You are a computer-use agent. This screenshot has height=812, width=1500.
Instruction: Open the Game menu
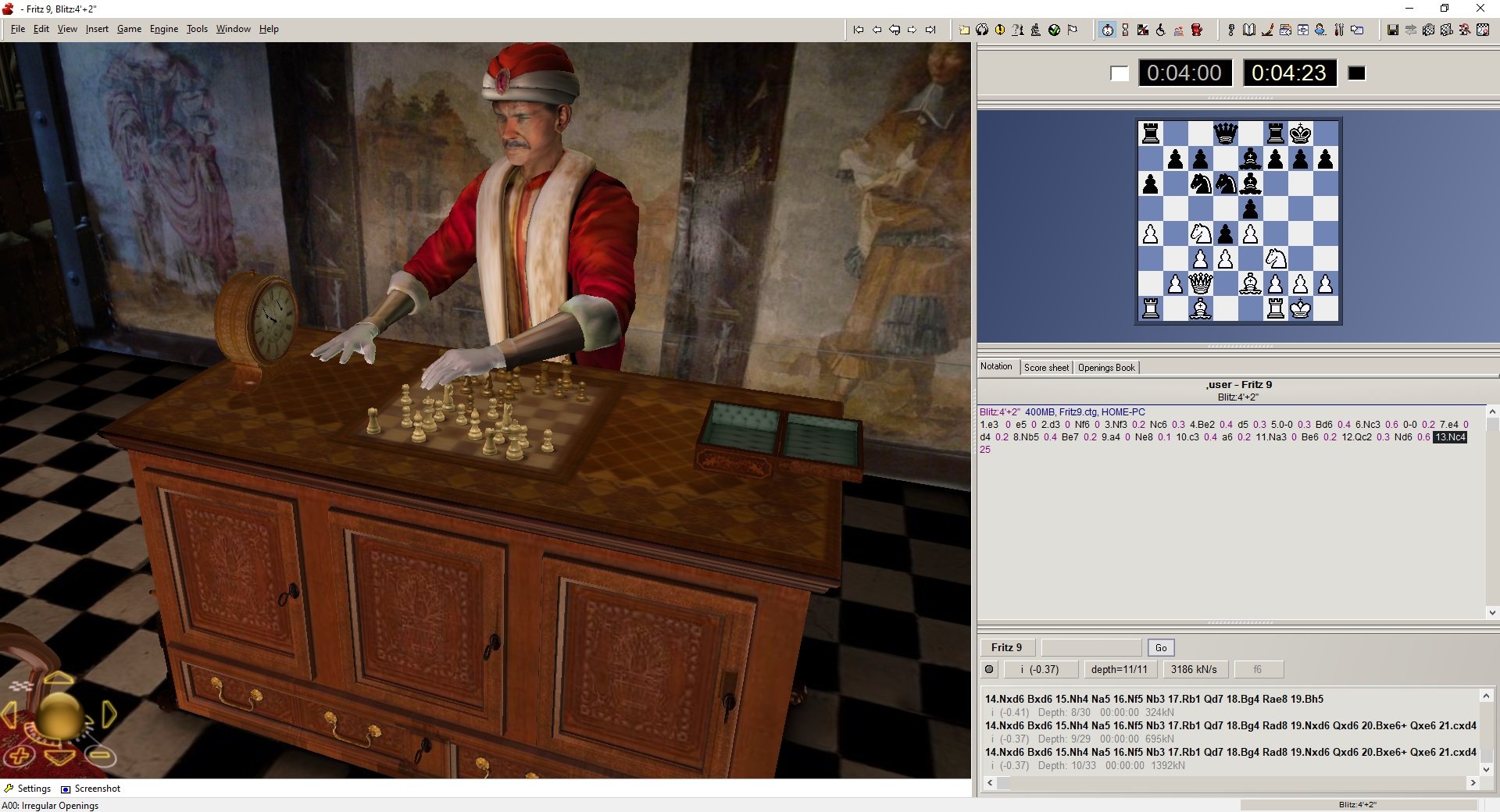[x=129, y=29]
